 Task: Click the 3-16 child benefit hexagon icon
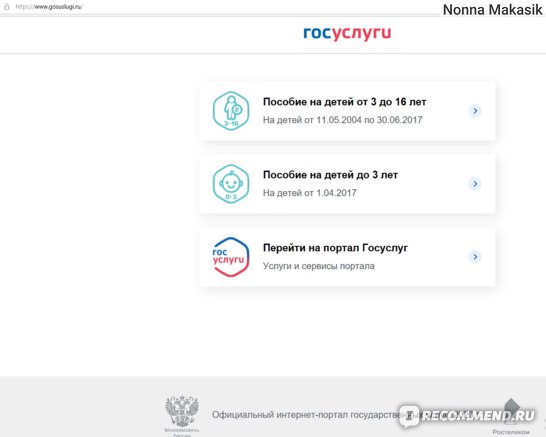[231, 111]
